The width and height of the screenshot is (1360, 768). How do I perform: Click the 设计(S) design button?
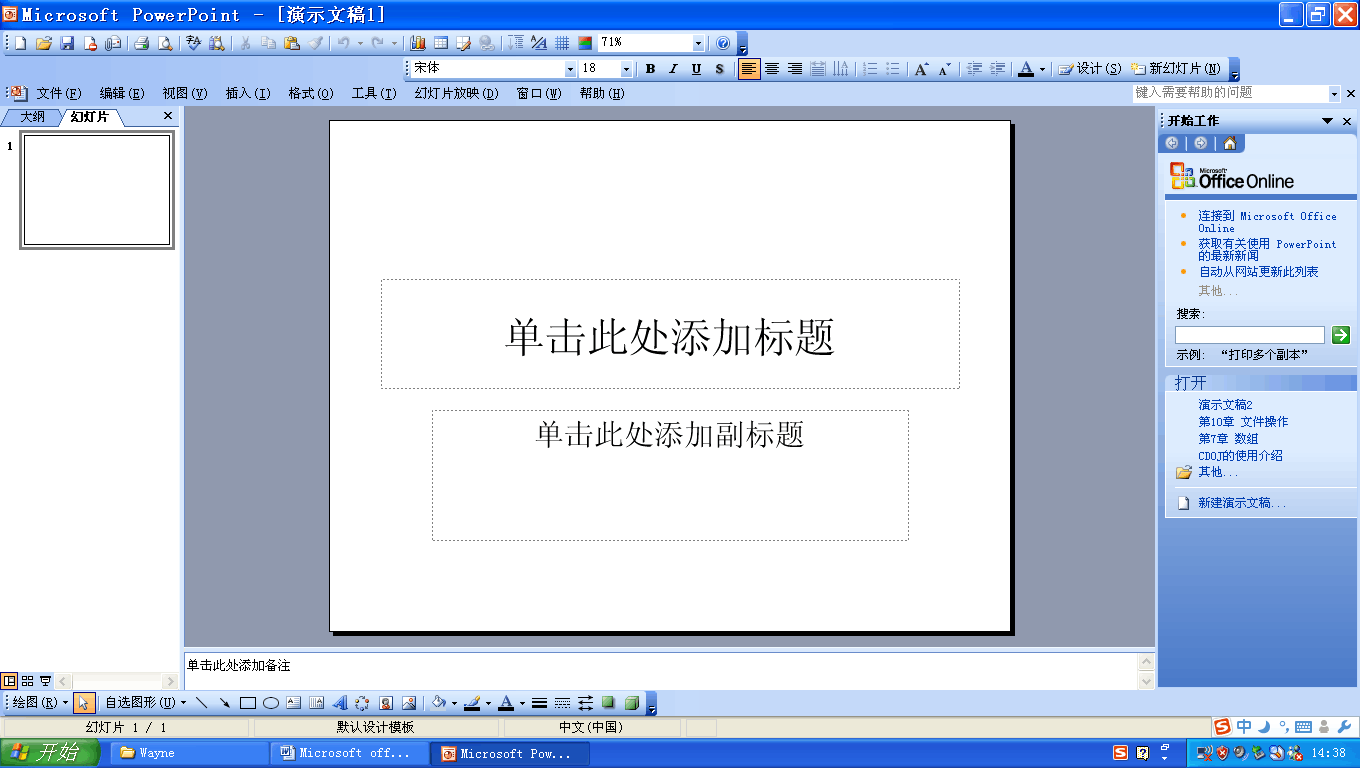(x=1090, y=69)
